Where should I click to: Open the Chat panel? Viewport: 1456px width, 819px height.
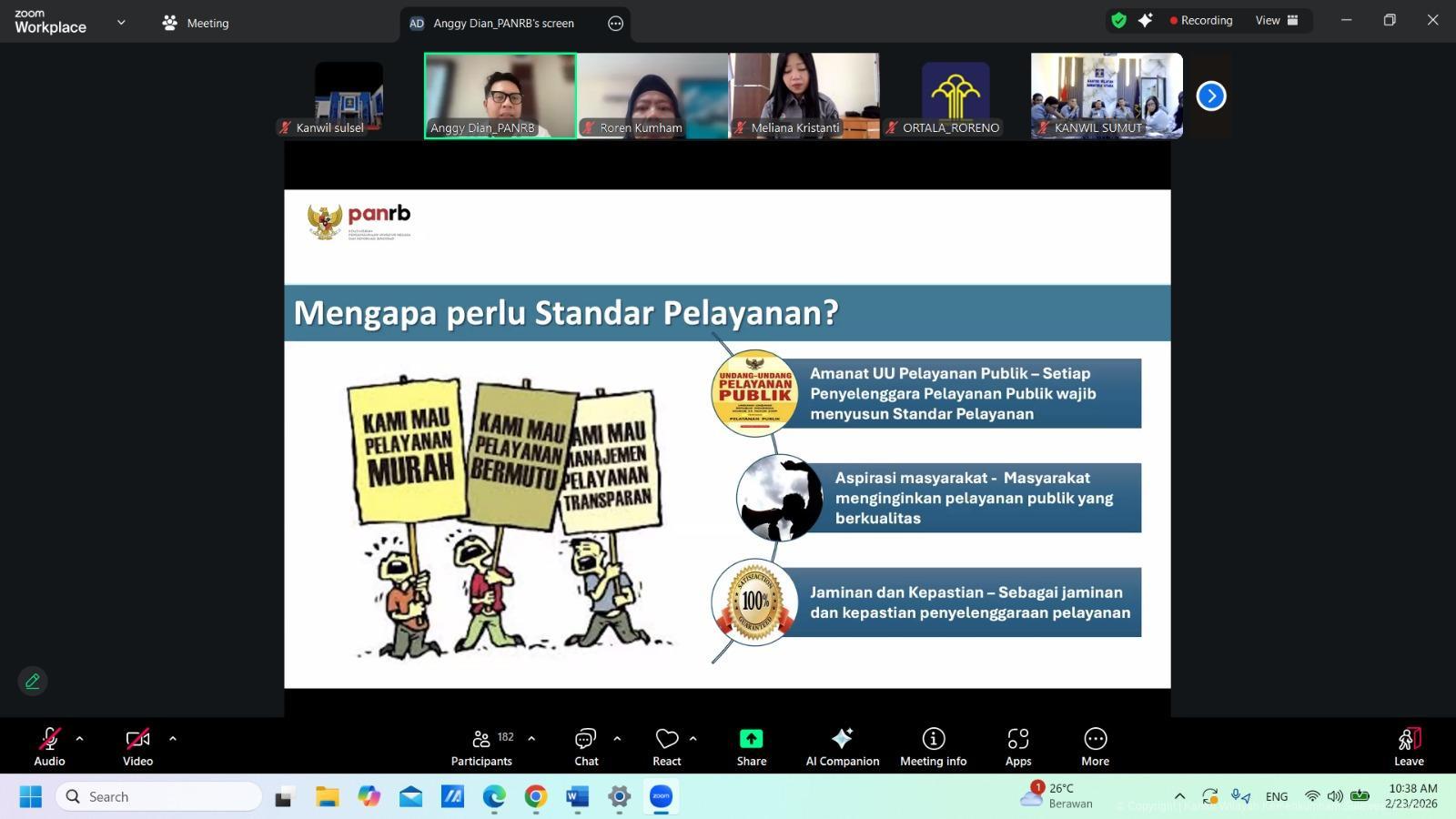click(x=585, y=745)
